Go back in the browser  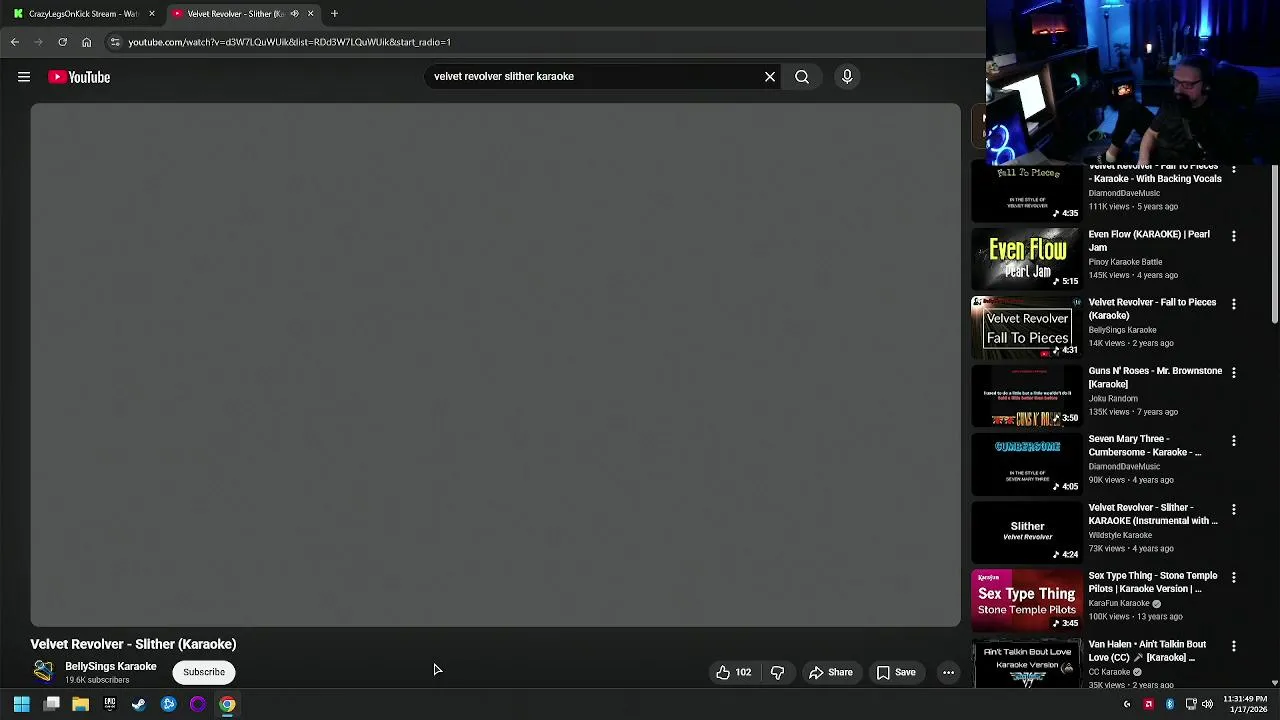click(x=15, y=42)
